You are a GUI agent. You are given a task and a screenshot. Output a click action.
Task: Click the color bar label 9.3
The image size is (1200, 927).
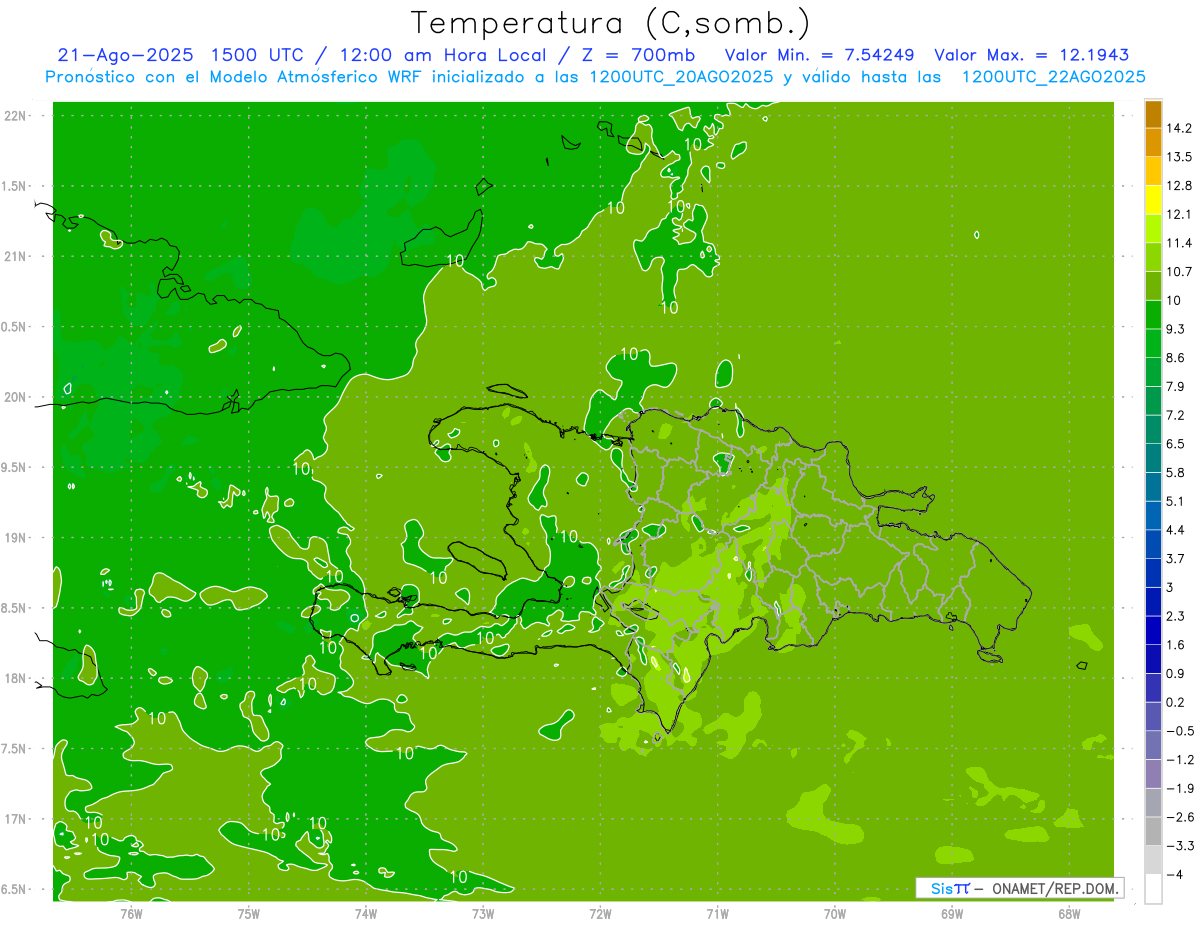(1175, 329)
